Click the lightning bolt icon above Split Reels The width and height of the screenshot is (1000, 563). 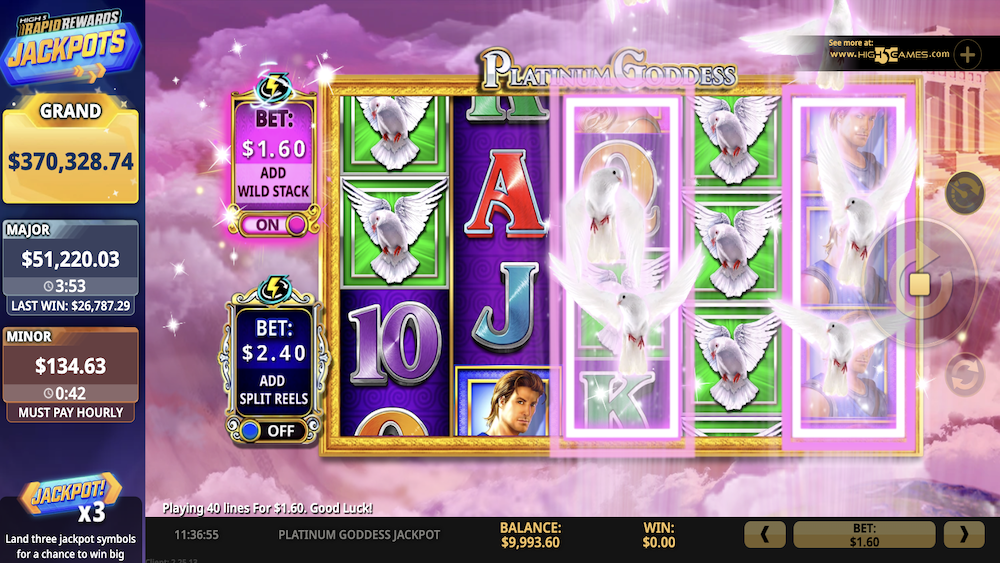coord(275,289)
